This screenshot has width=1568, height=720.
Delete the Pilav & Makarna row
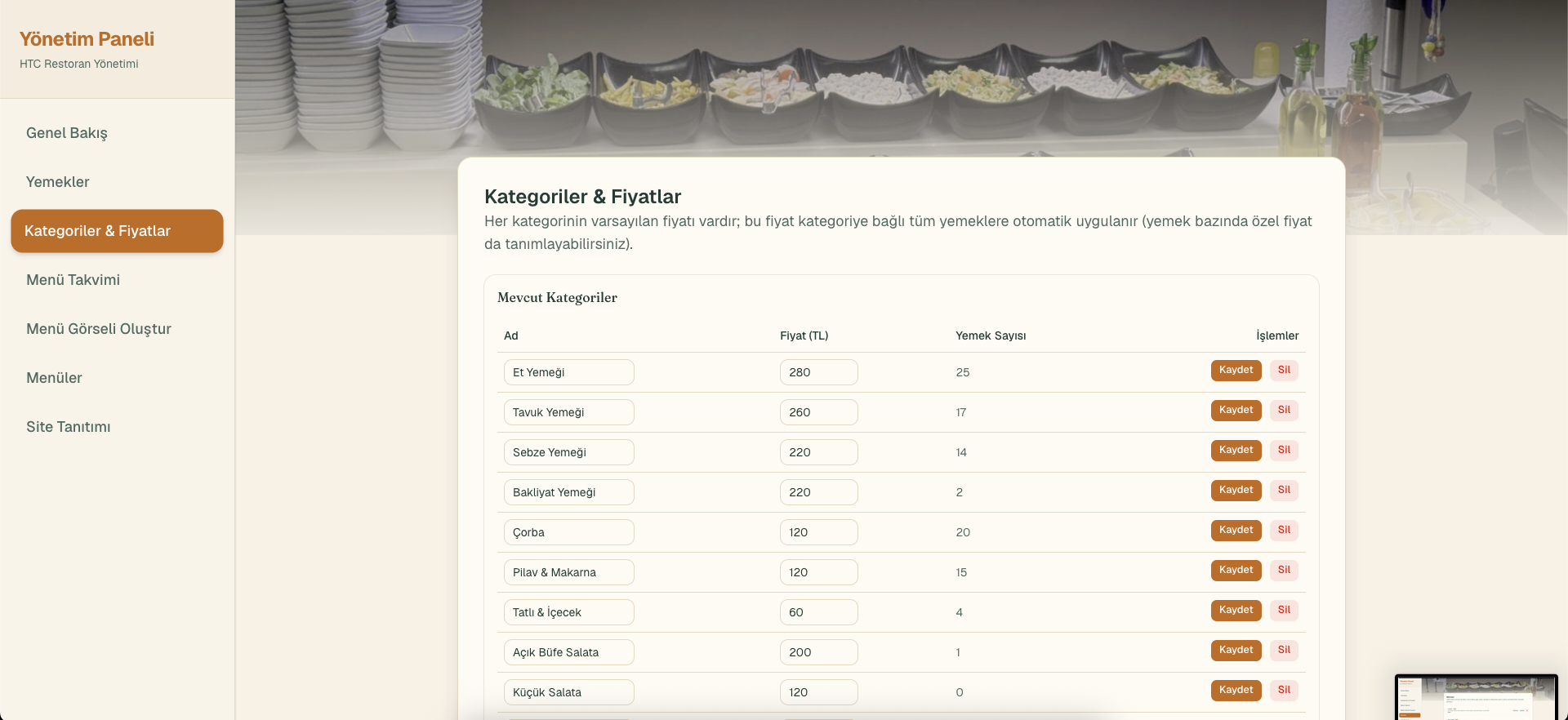1284,571
